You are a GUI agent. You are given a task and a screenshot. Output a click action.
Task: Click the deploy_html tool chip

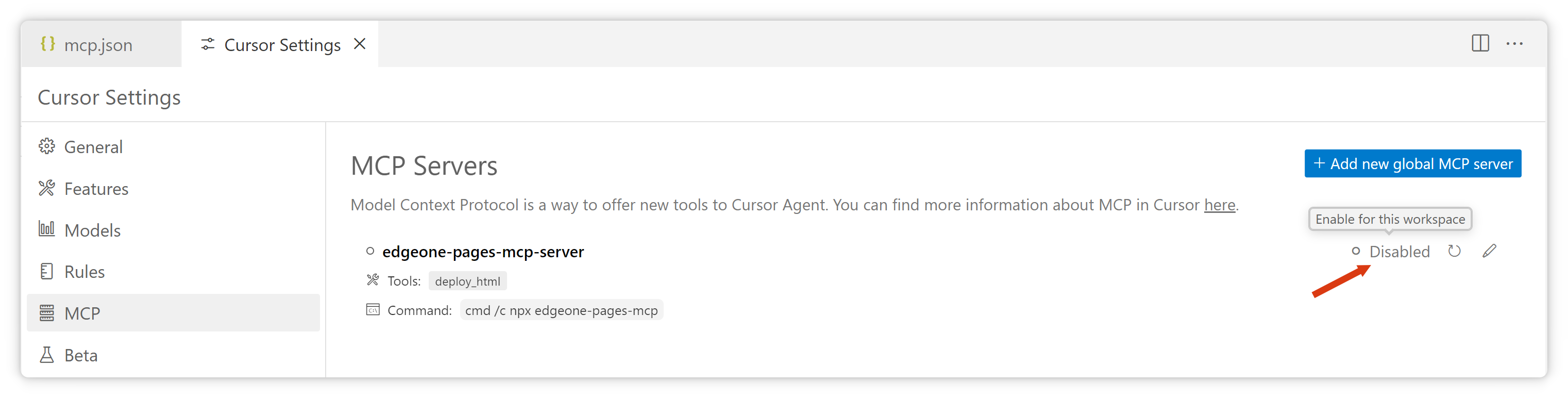tap(467, 281)
